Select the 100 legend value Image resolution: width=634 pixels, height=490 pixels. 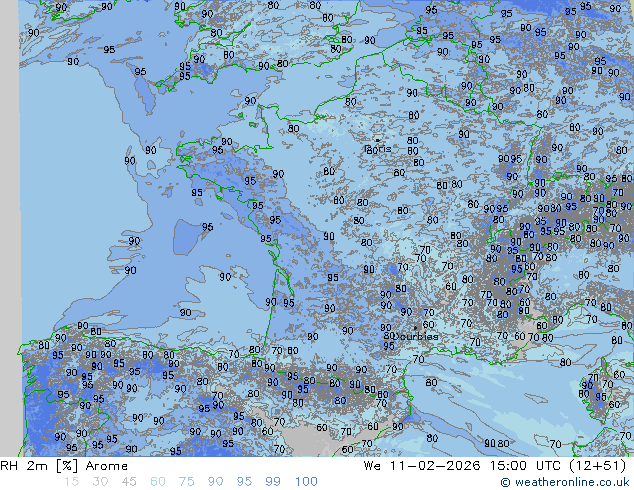[x=306, y=482]
